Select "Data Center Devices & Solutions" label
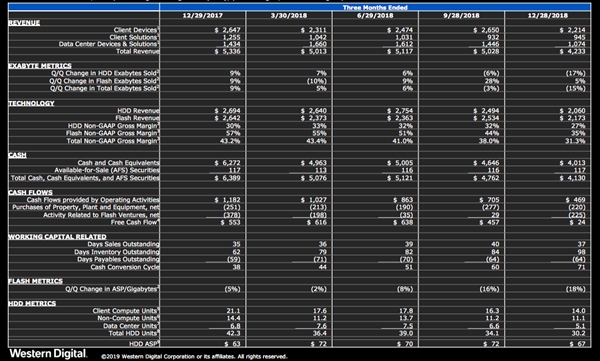The width and height of the screenshot is (600, 361). 109,44
